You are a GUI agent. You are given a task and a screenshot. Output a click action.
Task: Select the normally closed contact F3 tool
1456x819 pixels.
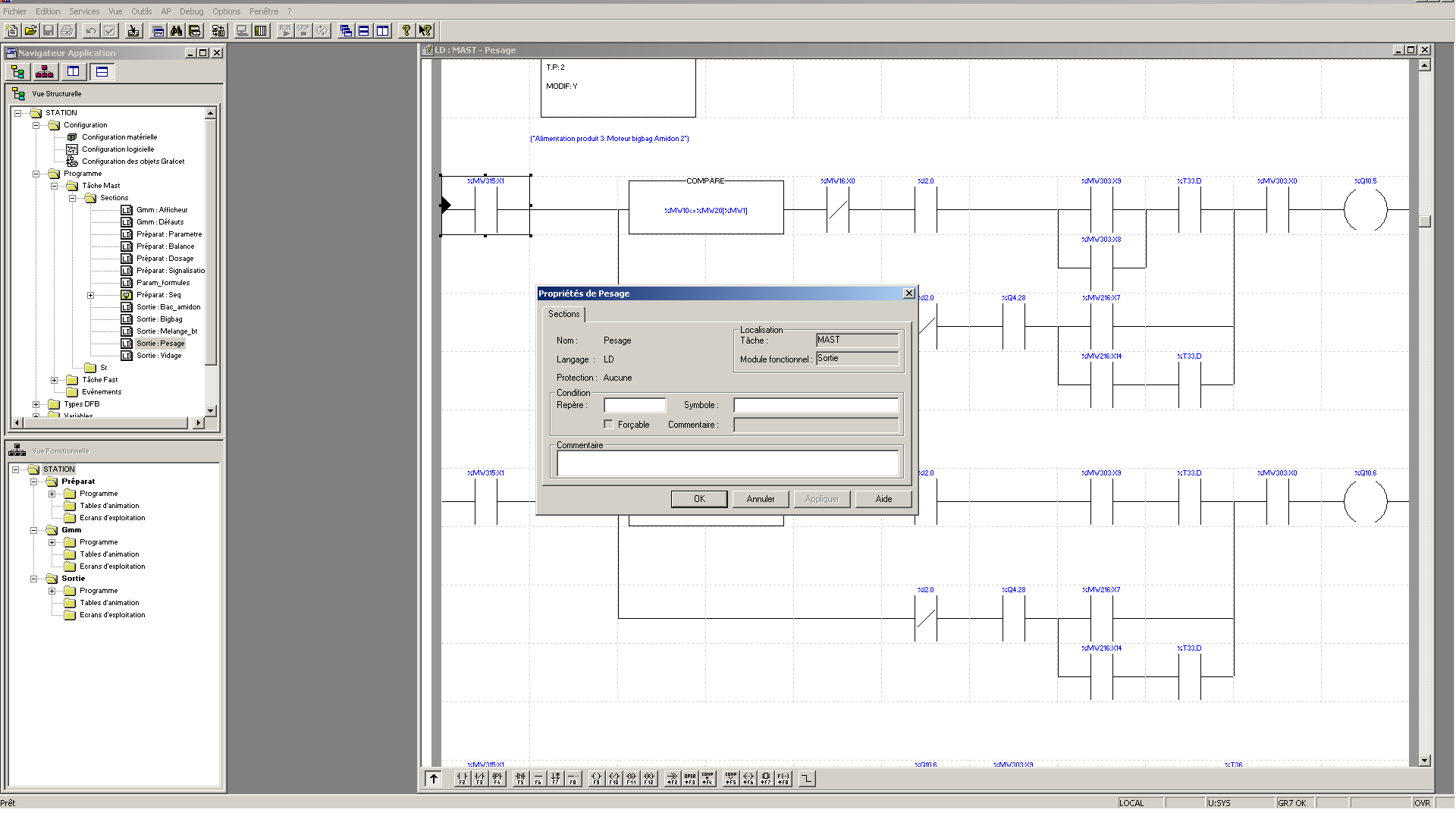point(479,778)
